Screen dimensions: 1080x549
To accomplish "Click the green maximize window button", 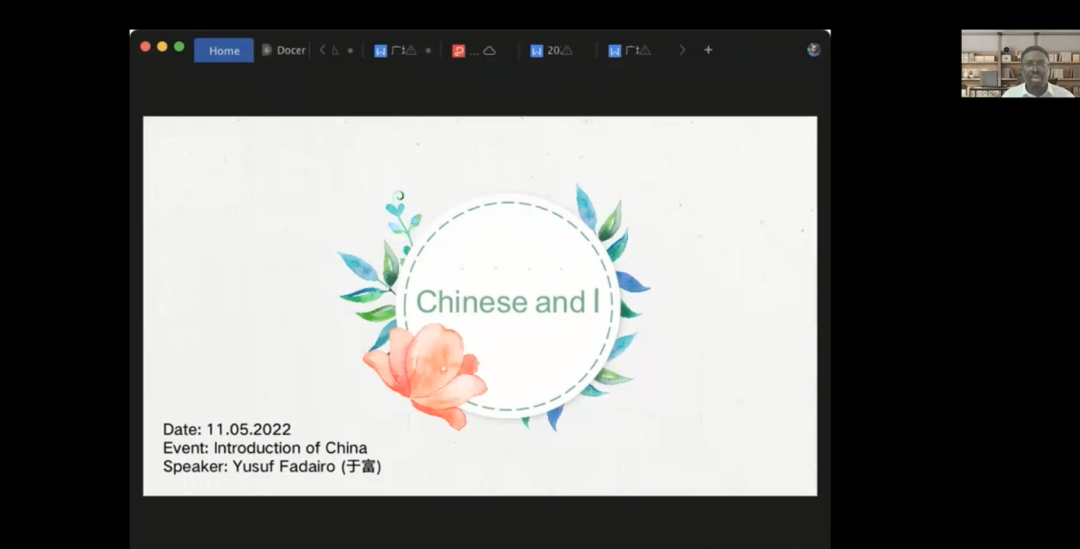I will tap(179, 47).
